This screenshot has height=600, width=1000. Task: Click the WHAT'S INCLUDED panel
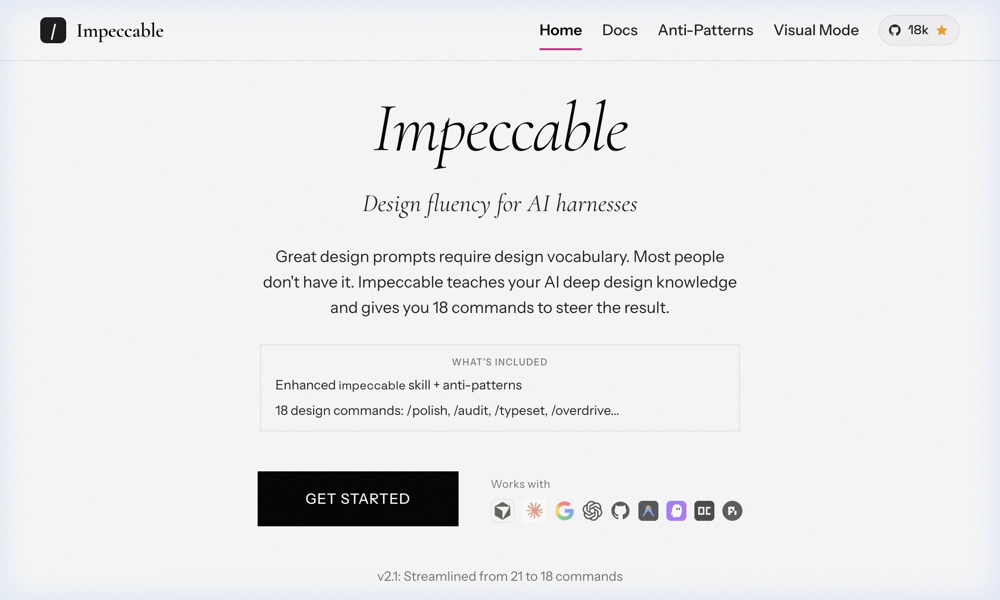click(x=499, y=387)
